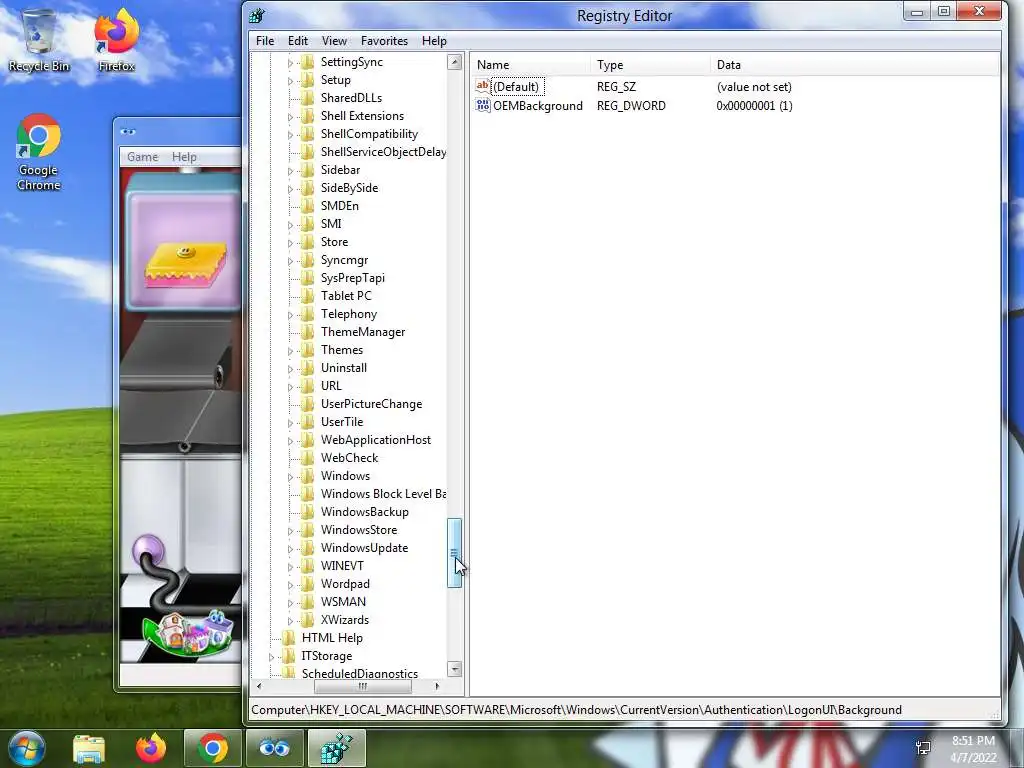The width and height of the screenshot is (1024, 768).
Task: Switch to the eyes game taskbar button
Action: (x=274, y=748)
